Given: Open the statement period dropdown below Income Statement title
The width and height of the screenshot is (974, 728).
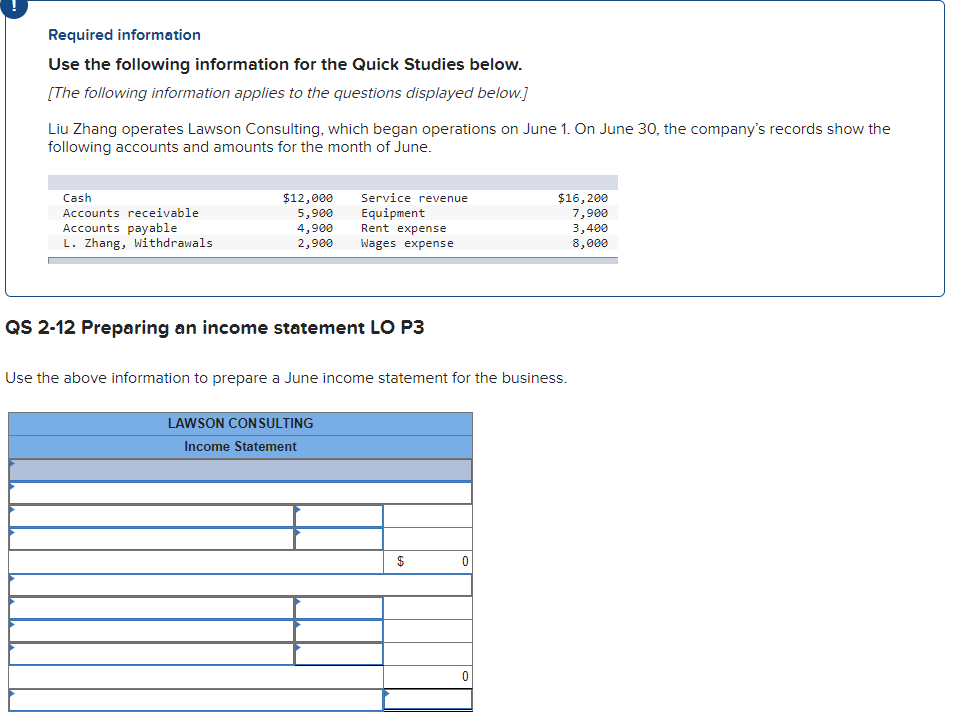Looking at the screenshot, I should point(240,470).
